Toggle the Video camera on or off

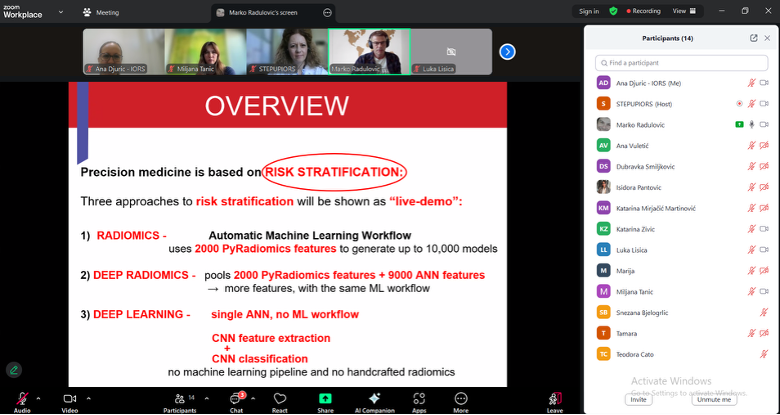(69, 398)
